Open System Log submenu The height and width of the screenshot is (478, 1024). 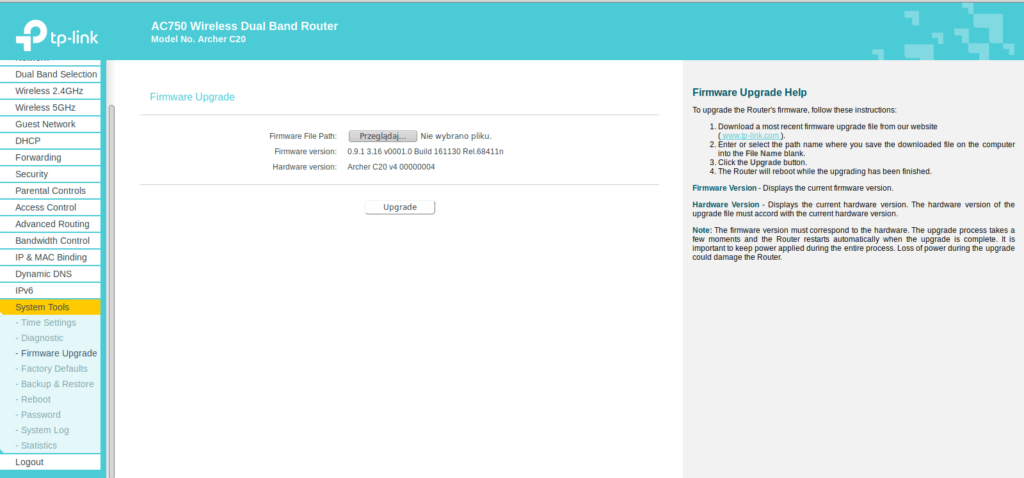coord(45,430)
